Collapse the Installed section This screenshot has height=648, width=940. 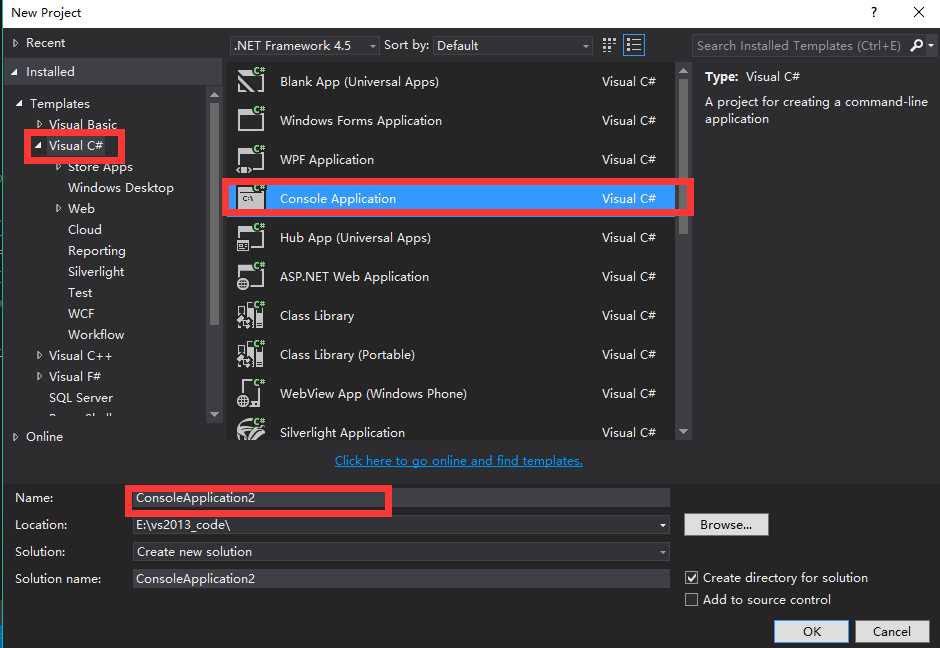tap(14, 72)
